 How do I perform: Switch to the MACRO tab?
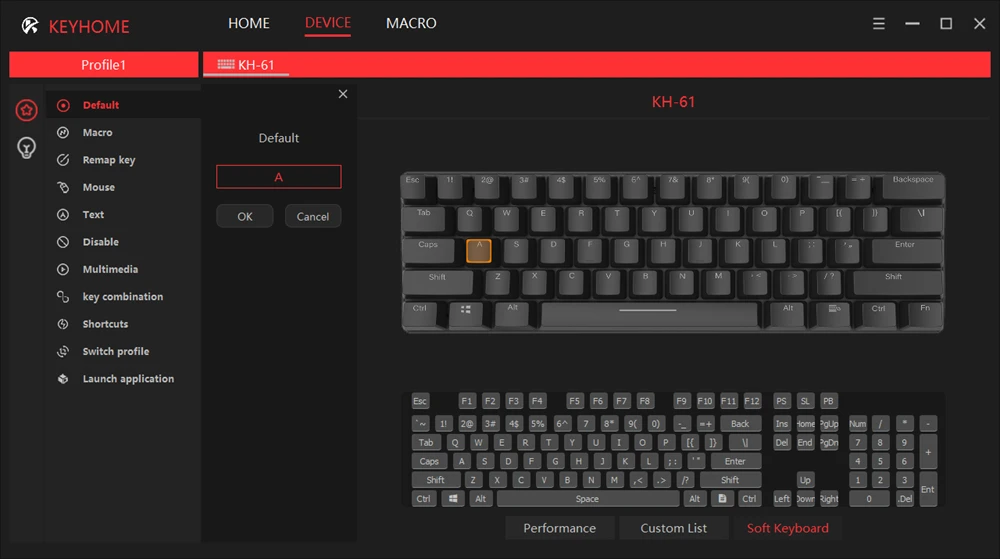point(411,24)
